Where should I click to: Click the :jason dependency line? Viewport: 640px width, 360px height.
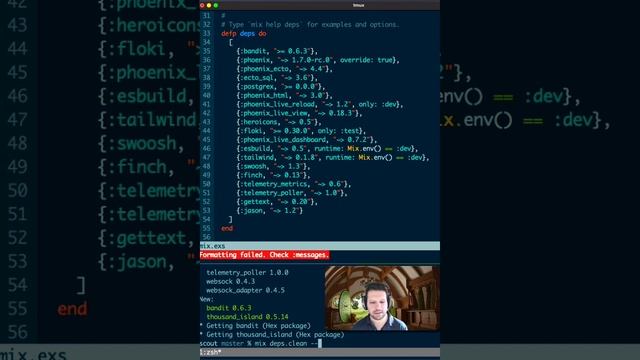[269, 211]
